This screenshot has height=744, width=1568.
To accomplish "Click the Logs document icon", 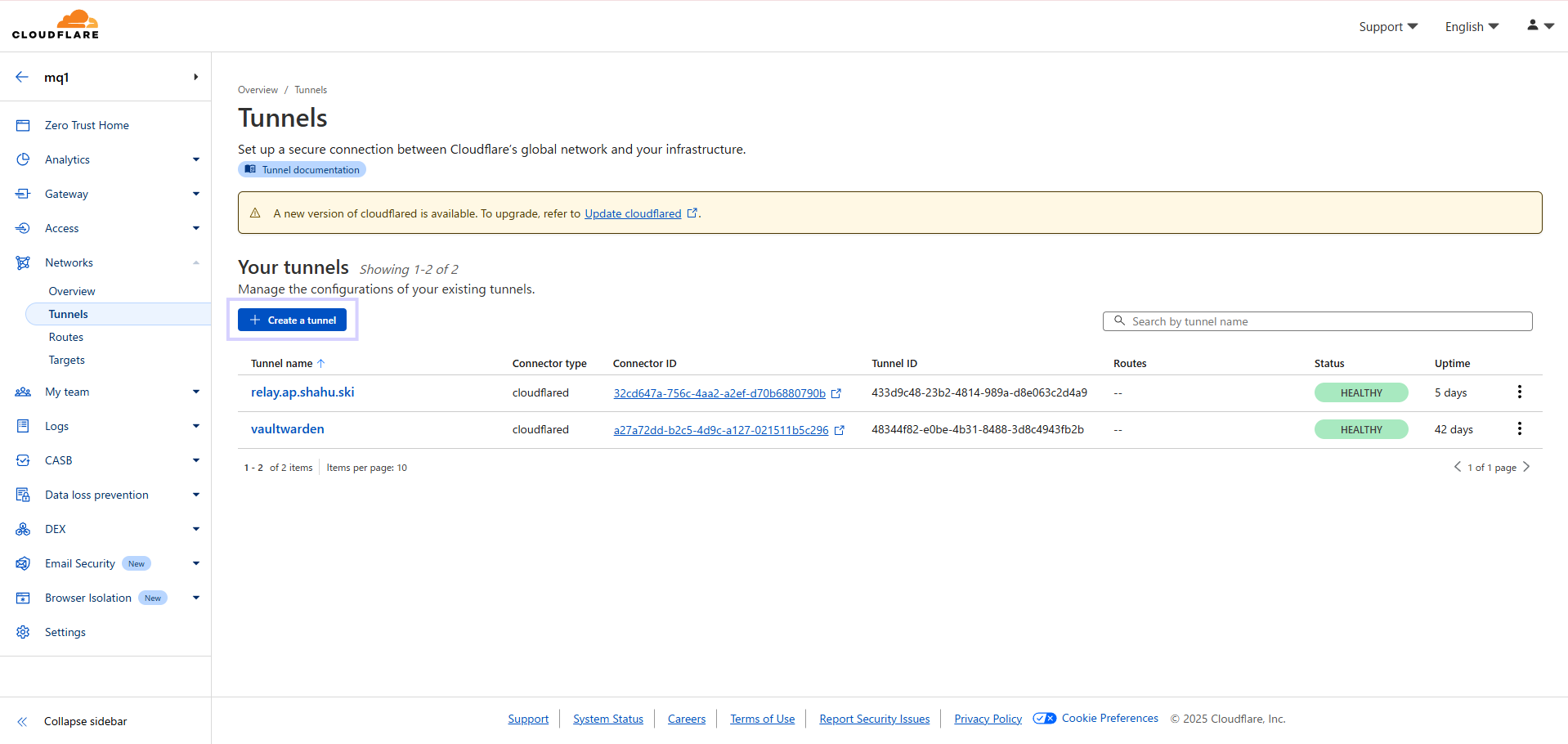I will tap(23, 426).
